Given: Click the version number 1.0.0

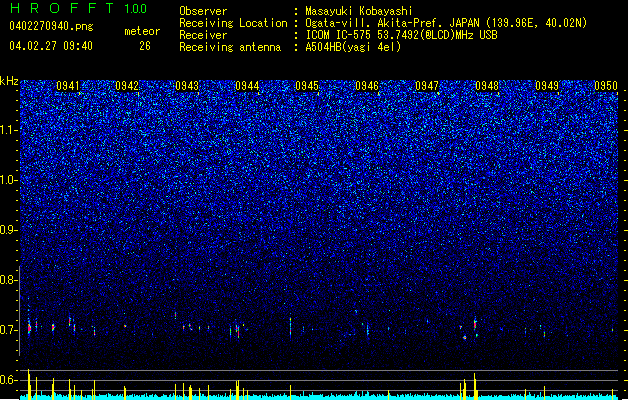Looking at the screenshot, I should coord(136,9).
